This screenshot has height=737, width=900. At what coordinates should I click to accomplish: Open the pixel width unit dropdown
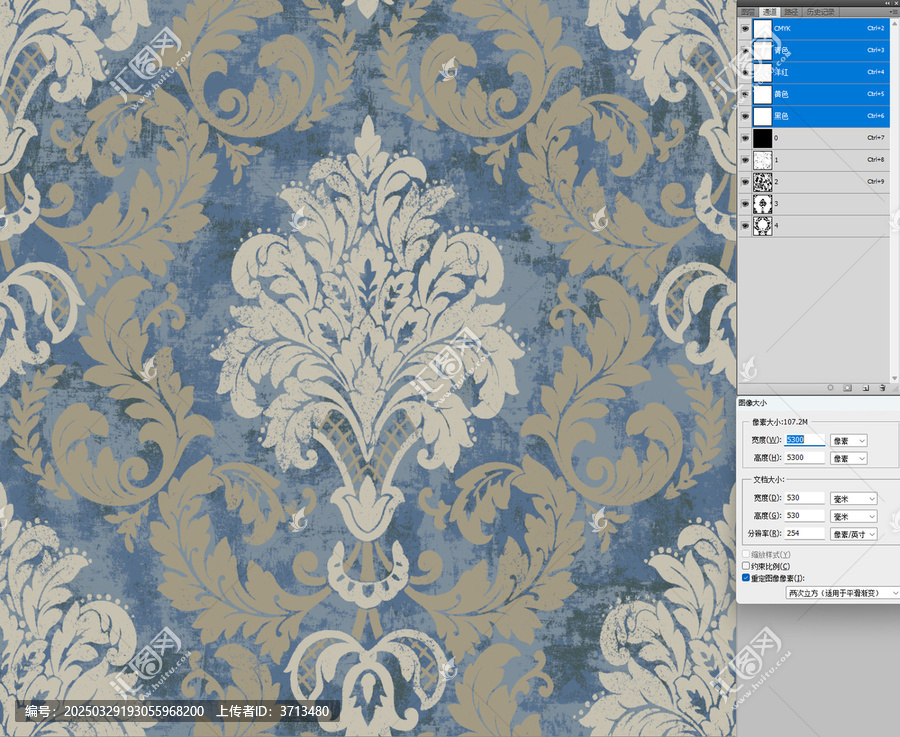[848, 441]
